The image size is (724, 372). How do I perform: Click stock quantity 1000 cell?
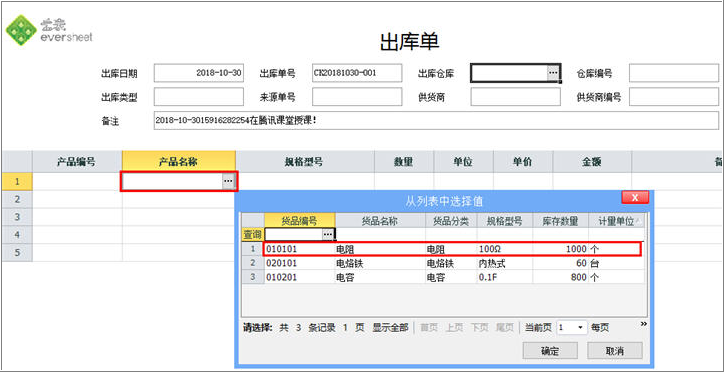point(561,249)
